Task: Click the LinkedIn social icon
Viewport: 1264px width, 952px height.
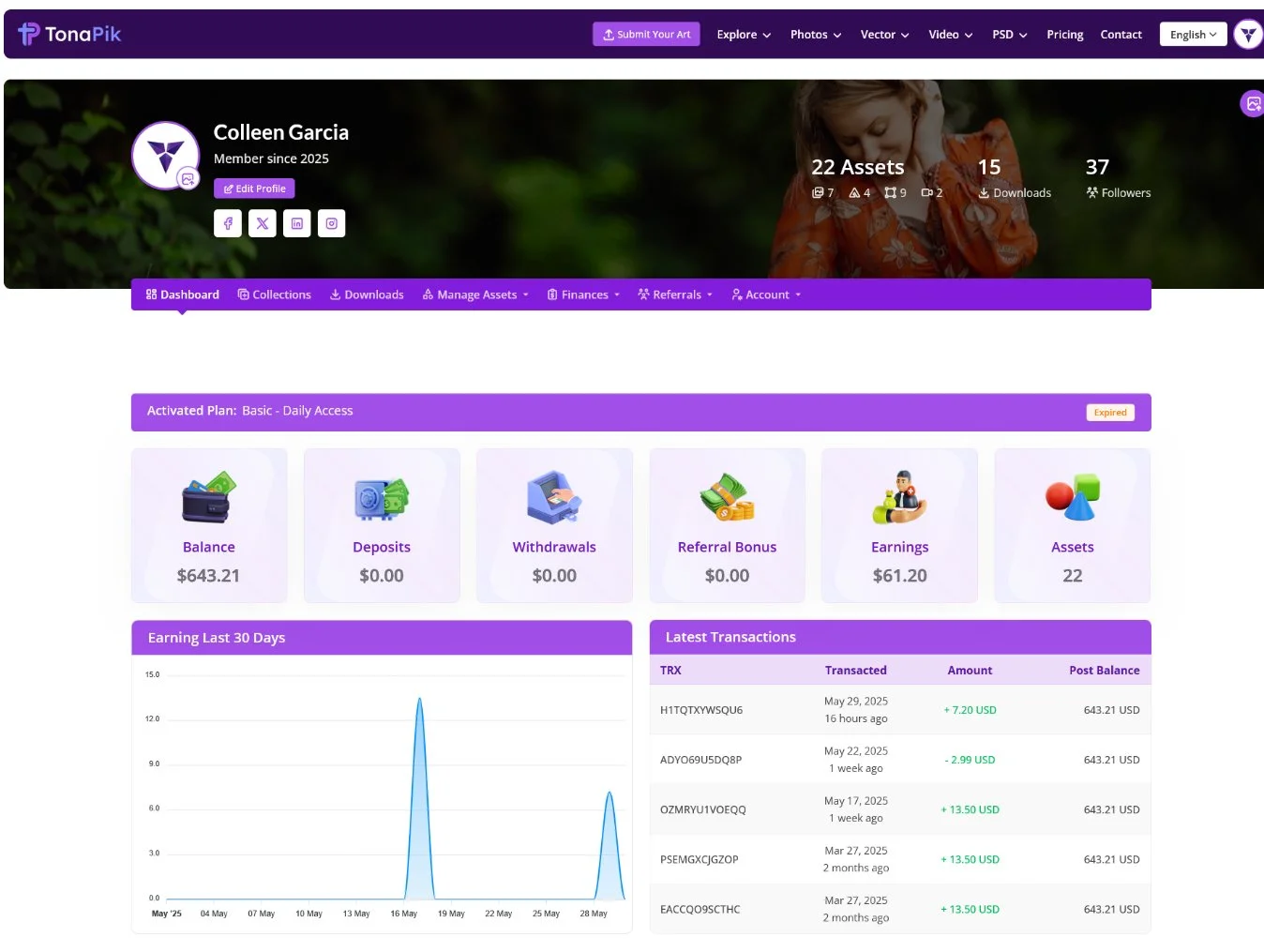Action: [x=296, y=223]
